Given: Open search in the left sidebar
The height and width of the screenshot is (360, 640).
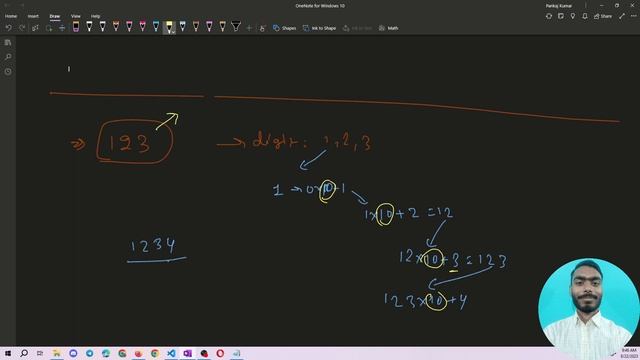Looking at the screenshot, I should tap(8, 57).
